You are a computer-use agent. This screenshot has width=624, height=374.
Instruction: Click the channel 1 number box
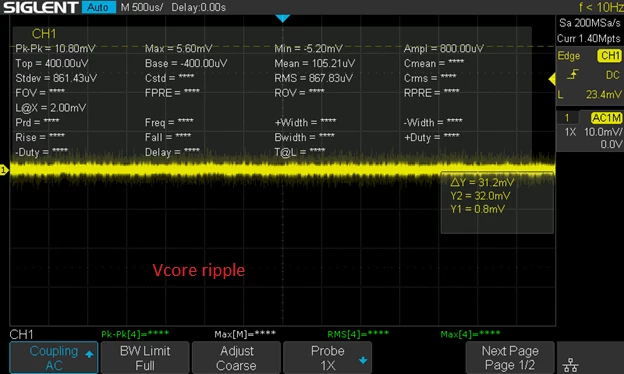[567, 118]
